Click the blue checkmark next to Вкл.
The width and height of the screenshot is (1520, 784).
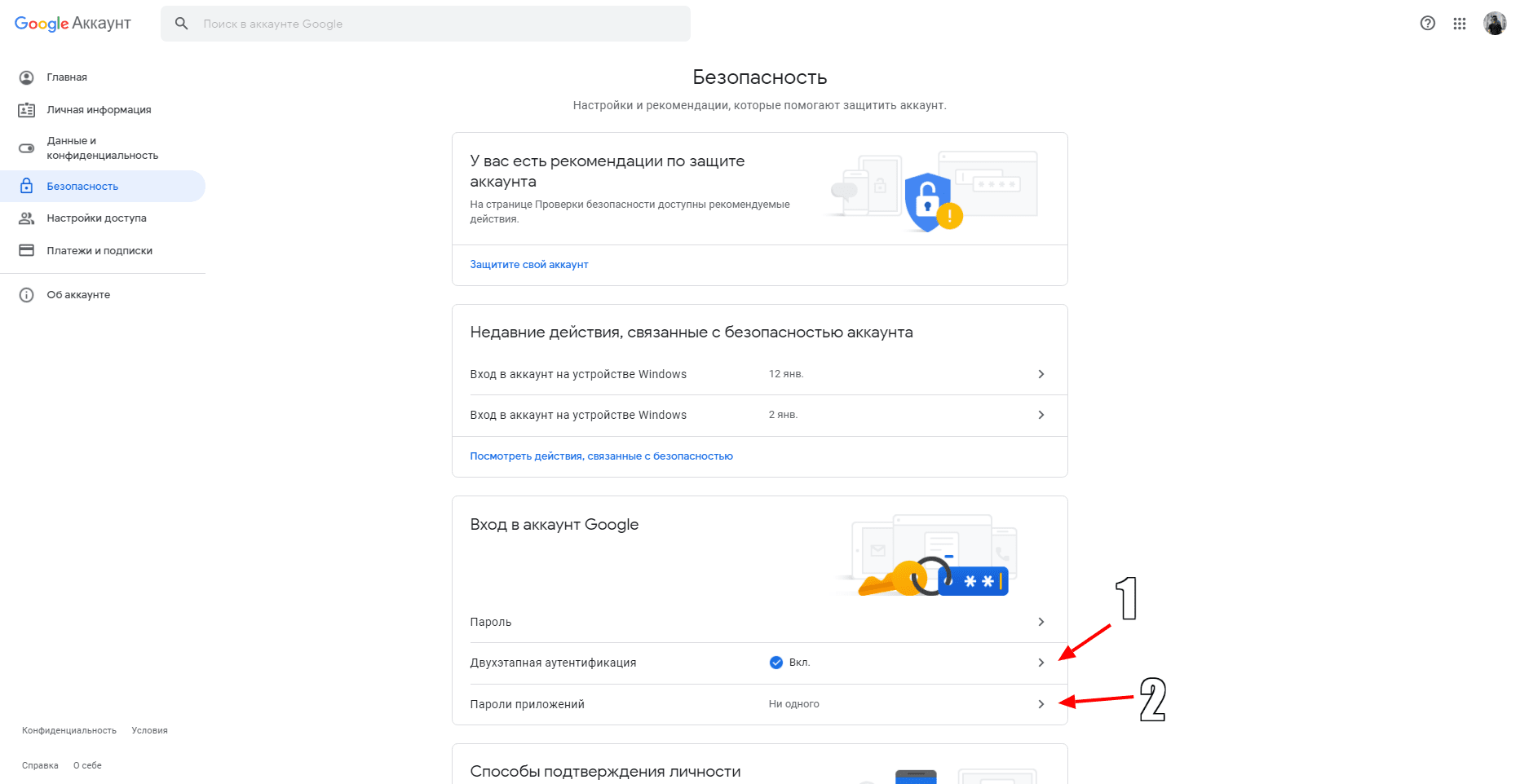776,663
